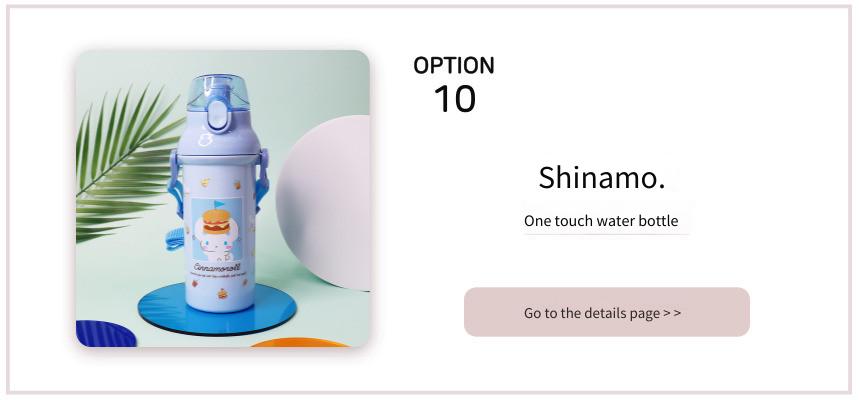Click the Cinnamoroll character on the bottle
The width and height of the screenshot is (860, 400).
(x=218, y=245)
